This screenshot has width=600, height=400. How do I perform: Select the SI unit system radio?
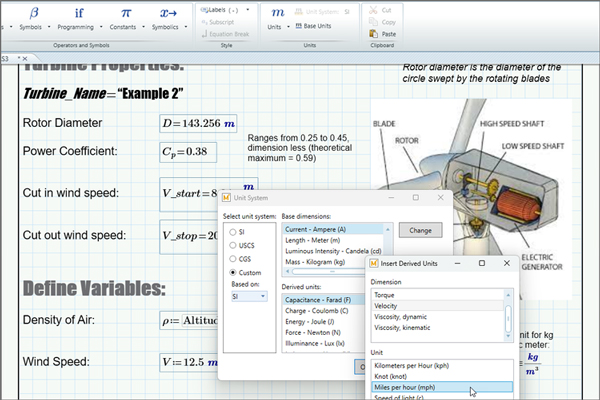pyautogui.click(x=235, y=231)
